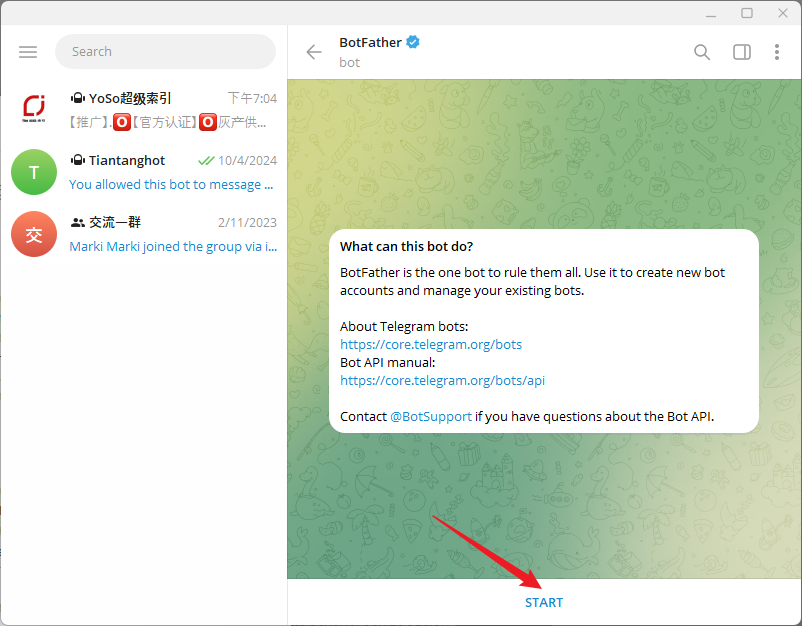Open the core.telegram.org/bots/api link
The width and height of the screenshot is (802, 626).
(442, 381)
